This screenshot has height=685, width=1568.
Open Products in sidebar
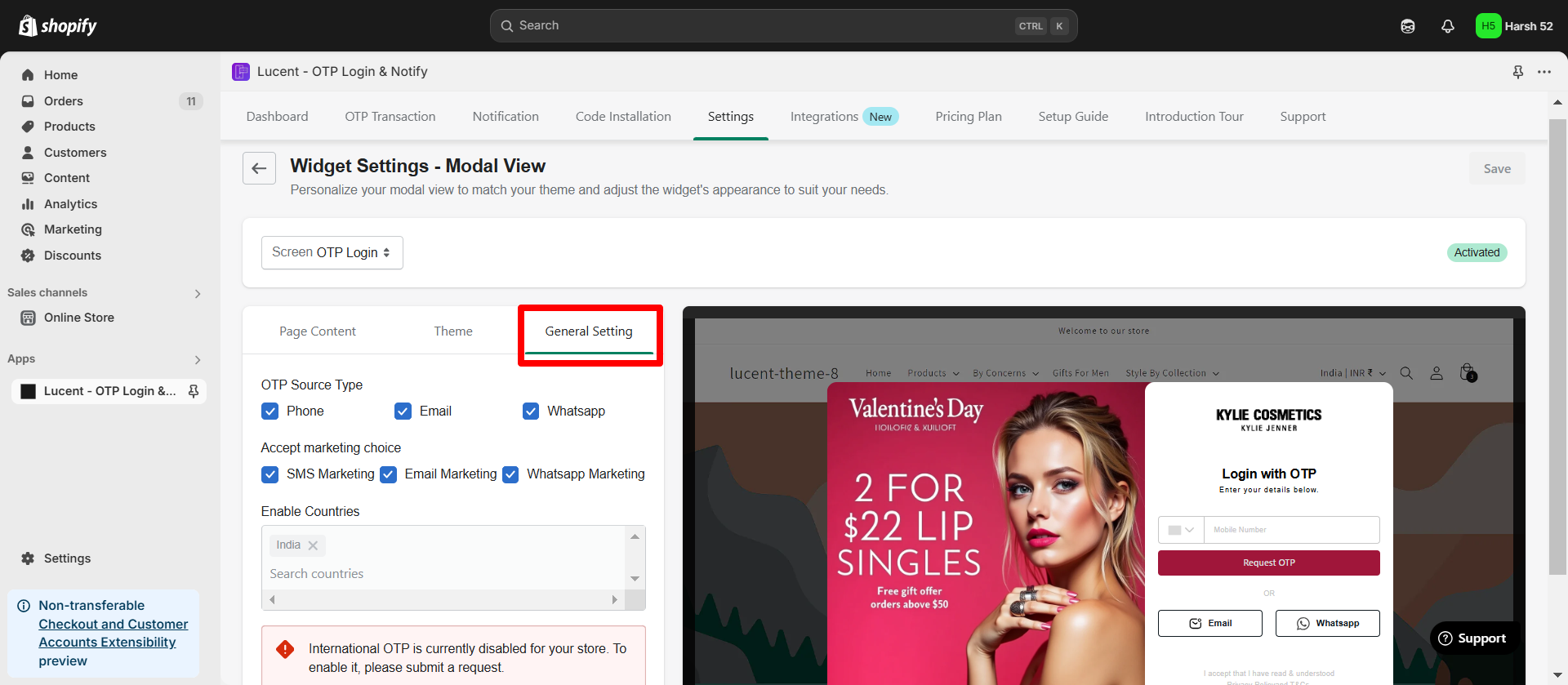pos(69,127)
